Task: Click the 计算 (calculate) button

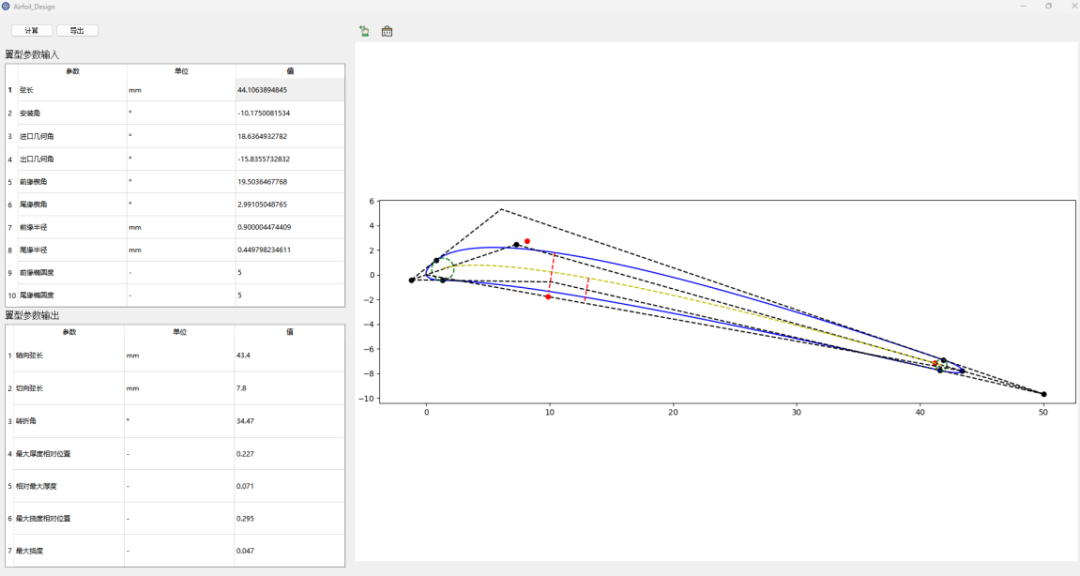Action: point(32,30)
